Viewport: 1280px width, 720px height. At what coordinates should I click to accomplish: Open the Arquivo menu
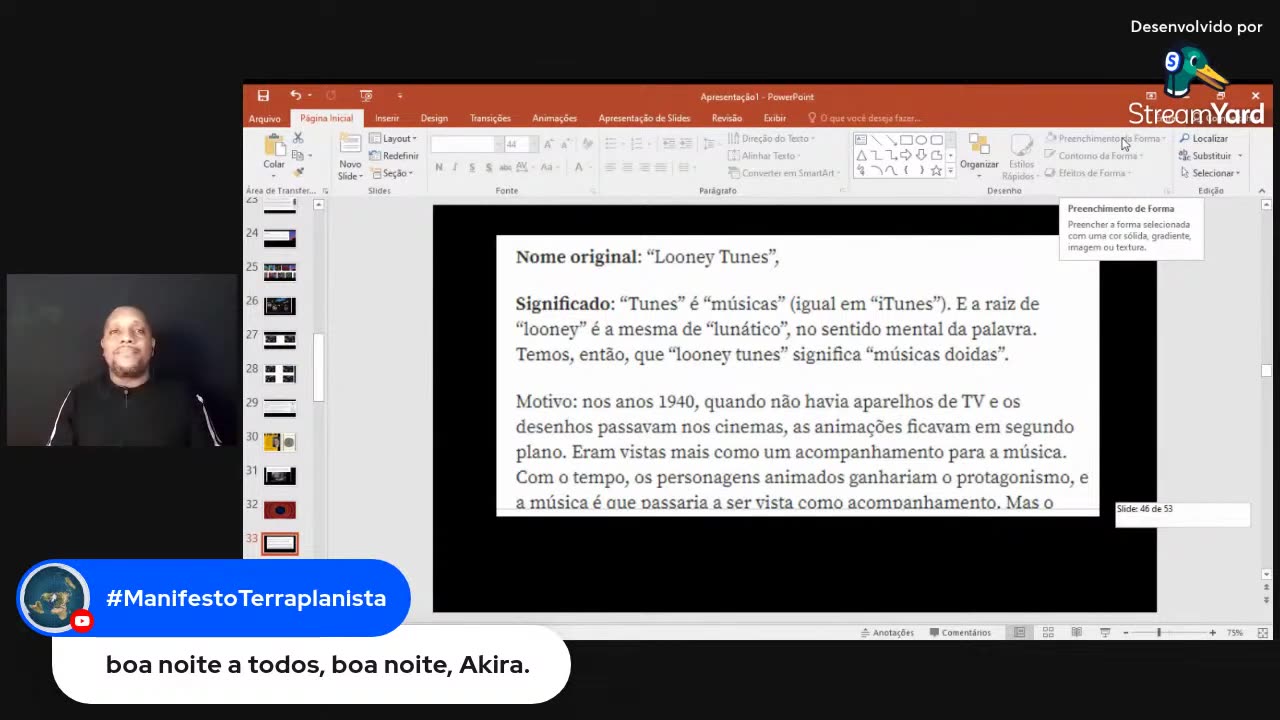pos(265,118)
